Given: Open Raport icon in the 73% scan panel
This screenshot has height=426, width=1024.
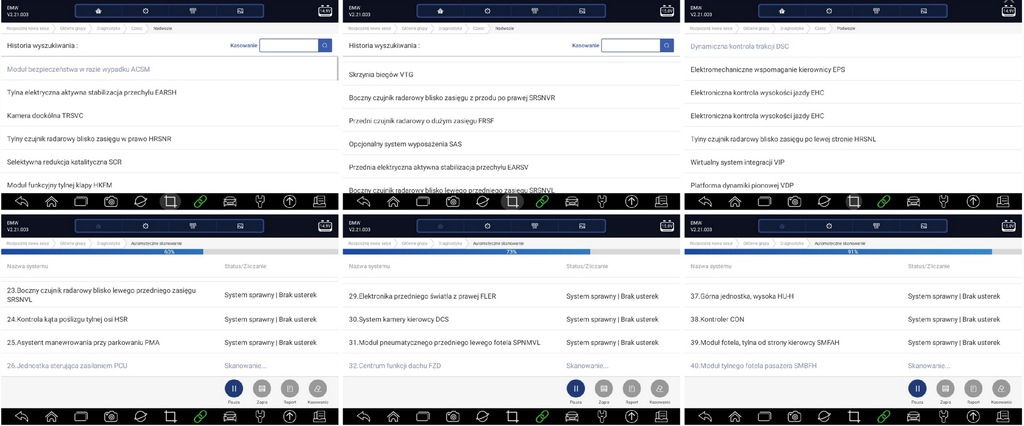Looking at the screenshot, I should point(632,389).
